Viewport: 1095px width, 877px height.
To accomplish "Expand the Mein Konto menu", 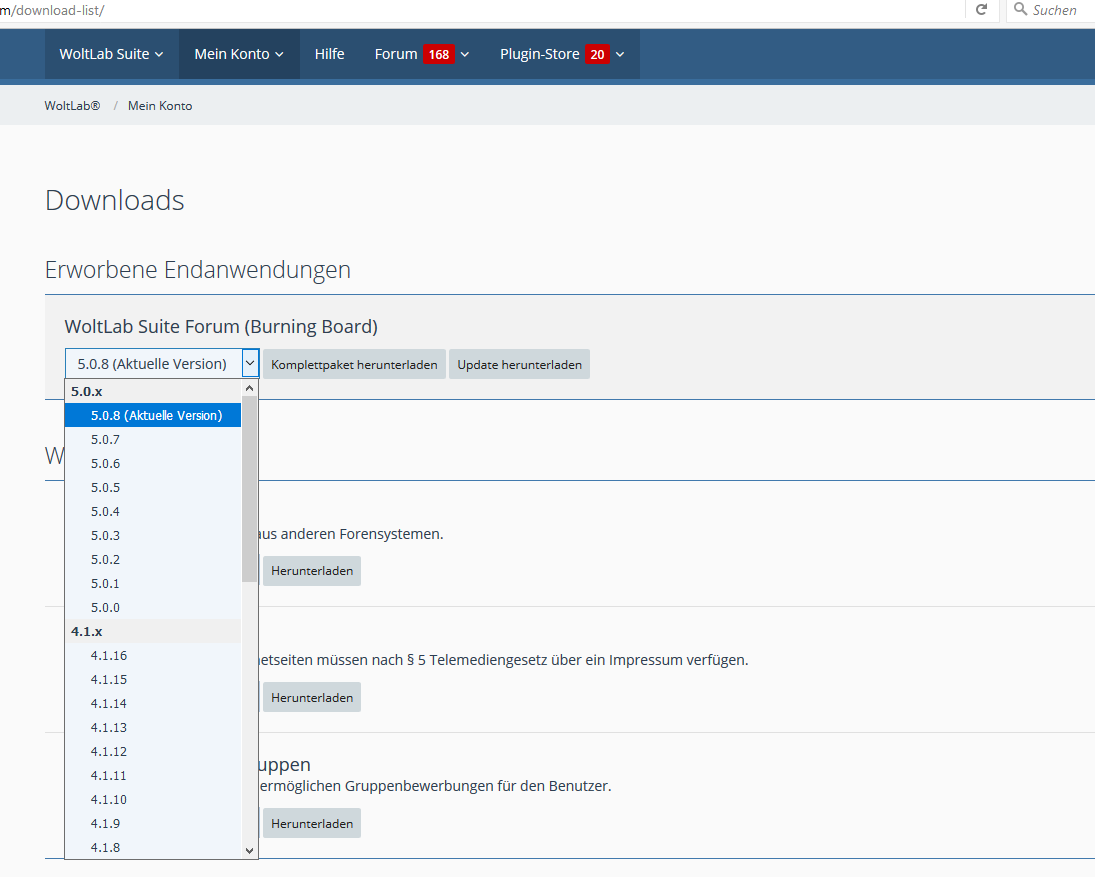I will pyautogui.click(x=239, y=54).
